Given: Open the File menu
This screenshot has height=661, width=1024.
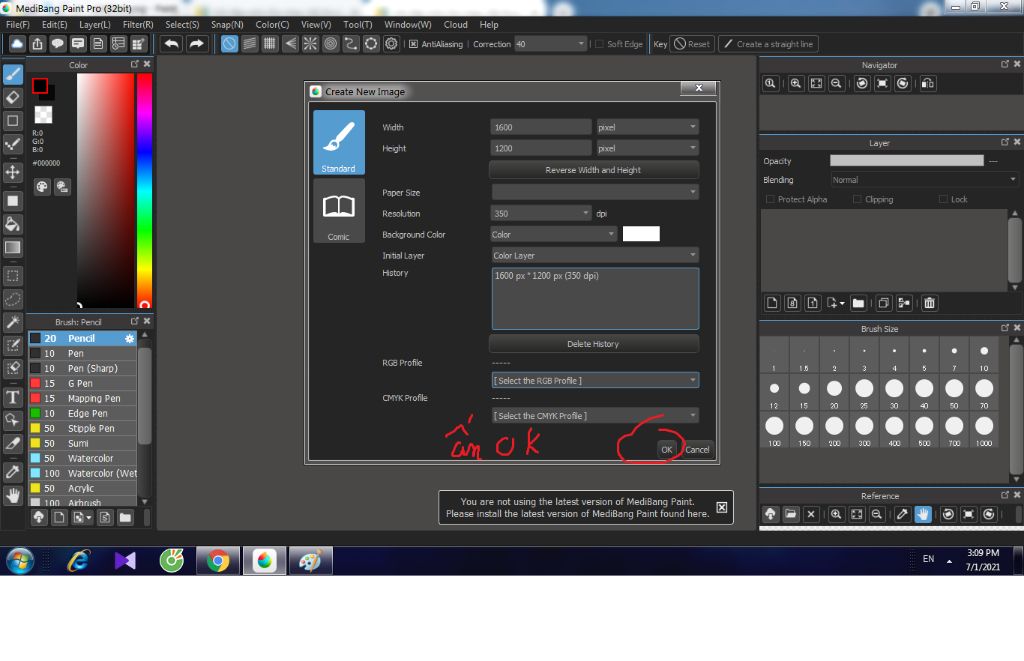Looking at the screenshot, I should [18, 25].
